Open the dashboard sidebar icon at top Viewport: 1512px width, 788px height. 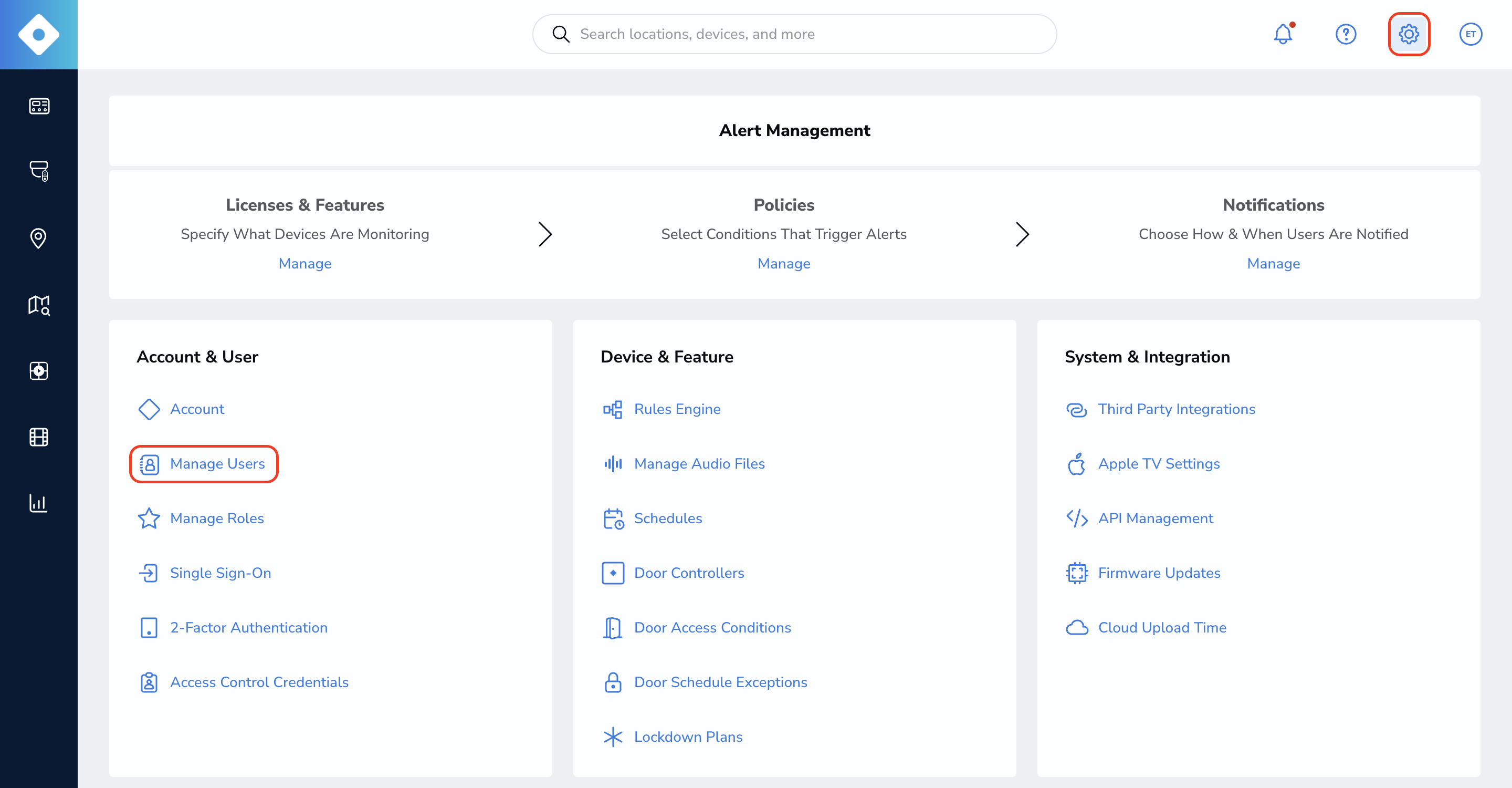coord(39,106)
